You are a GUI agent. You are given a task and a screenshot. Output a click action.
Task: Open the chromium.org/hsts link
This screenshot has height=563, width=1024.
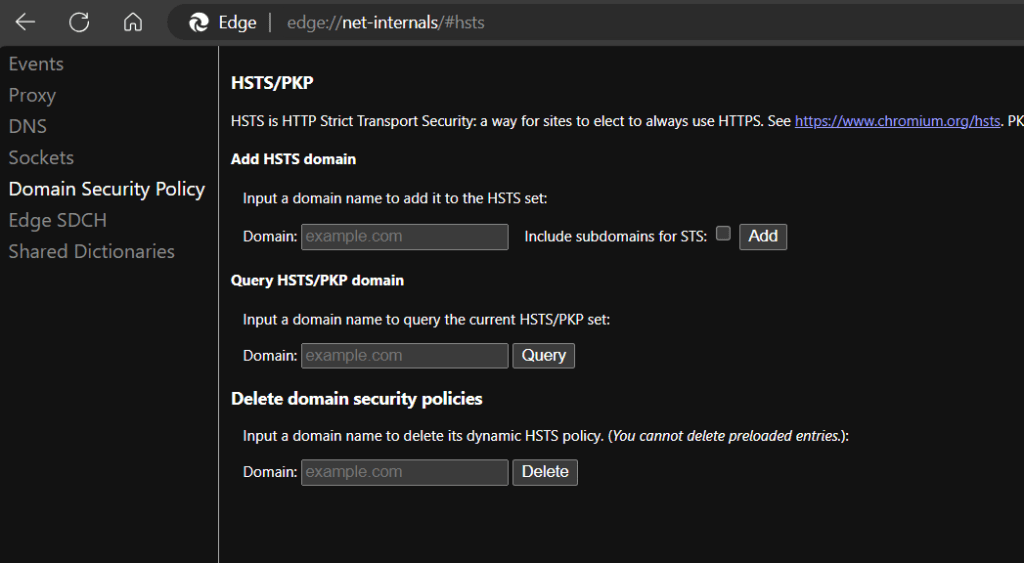click(x=897, y=121)
